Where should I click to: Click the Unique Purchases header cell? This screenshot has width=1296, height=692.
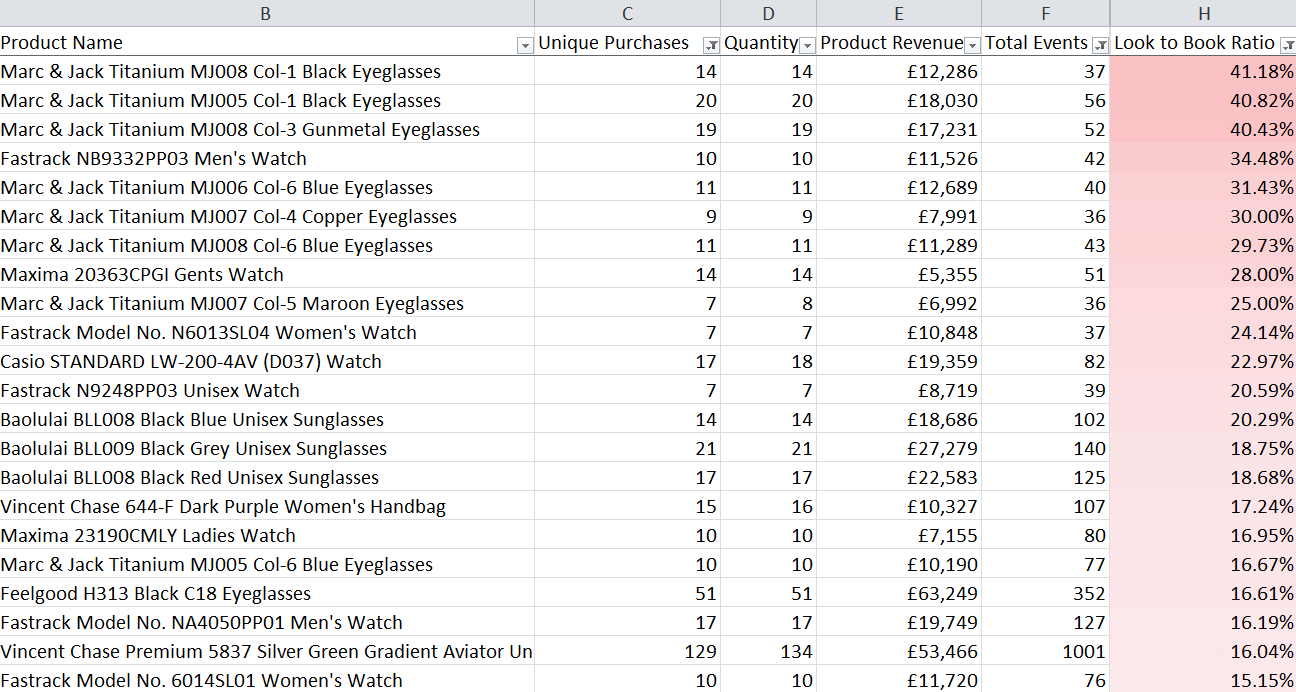(627, 42)
